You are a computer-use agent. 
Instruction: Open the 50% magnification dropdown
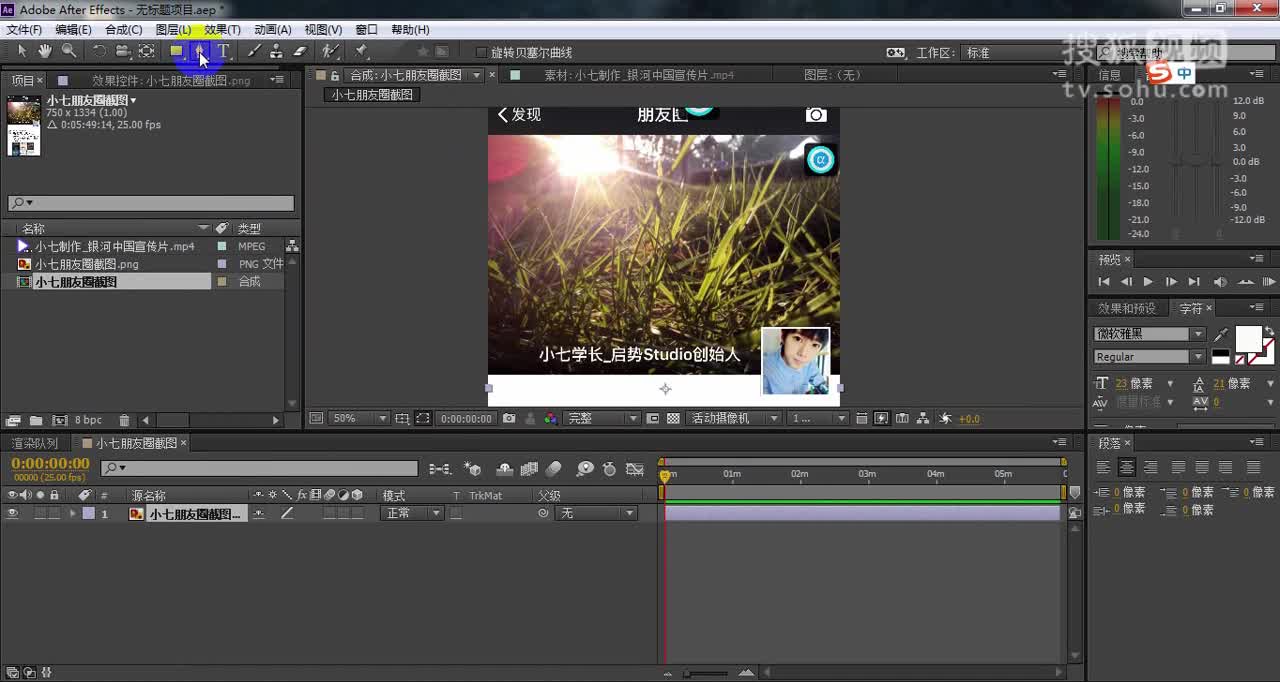(381, 418)
